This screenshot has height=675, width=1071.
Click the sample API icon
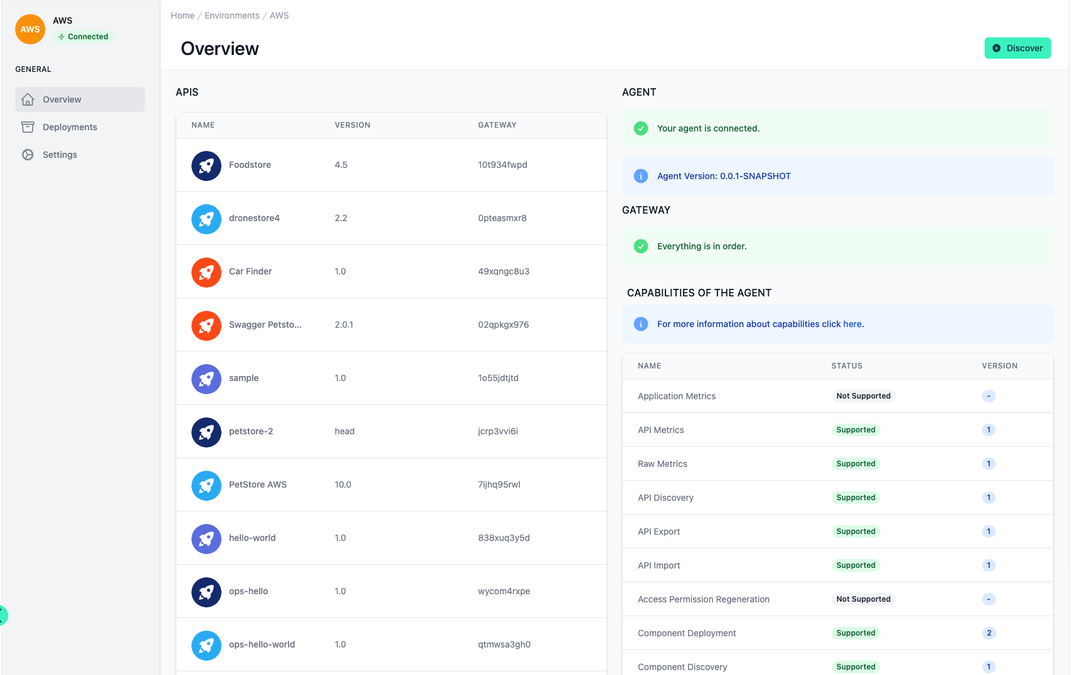[x=205, y=378]
